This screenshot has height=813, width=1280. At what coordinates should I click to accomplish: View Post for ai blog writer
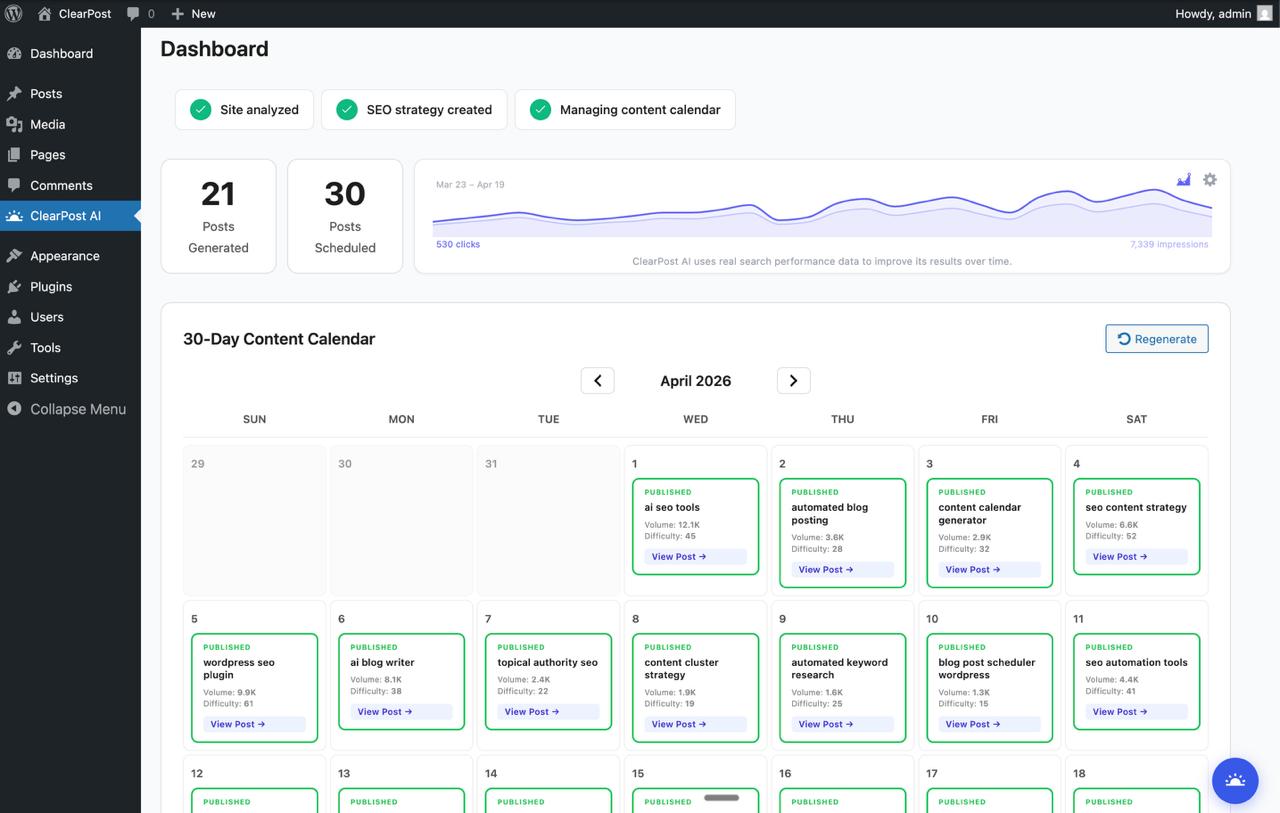401,712
